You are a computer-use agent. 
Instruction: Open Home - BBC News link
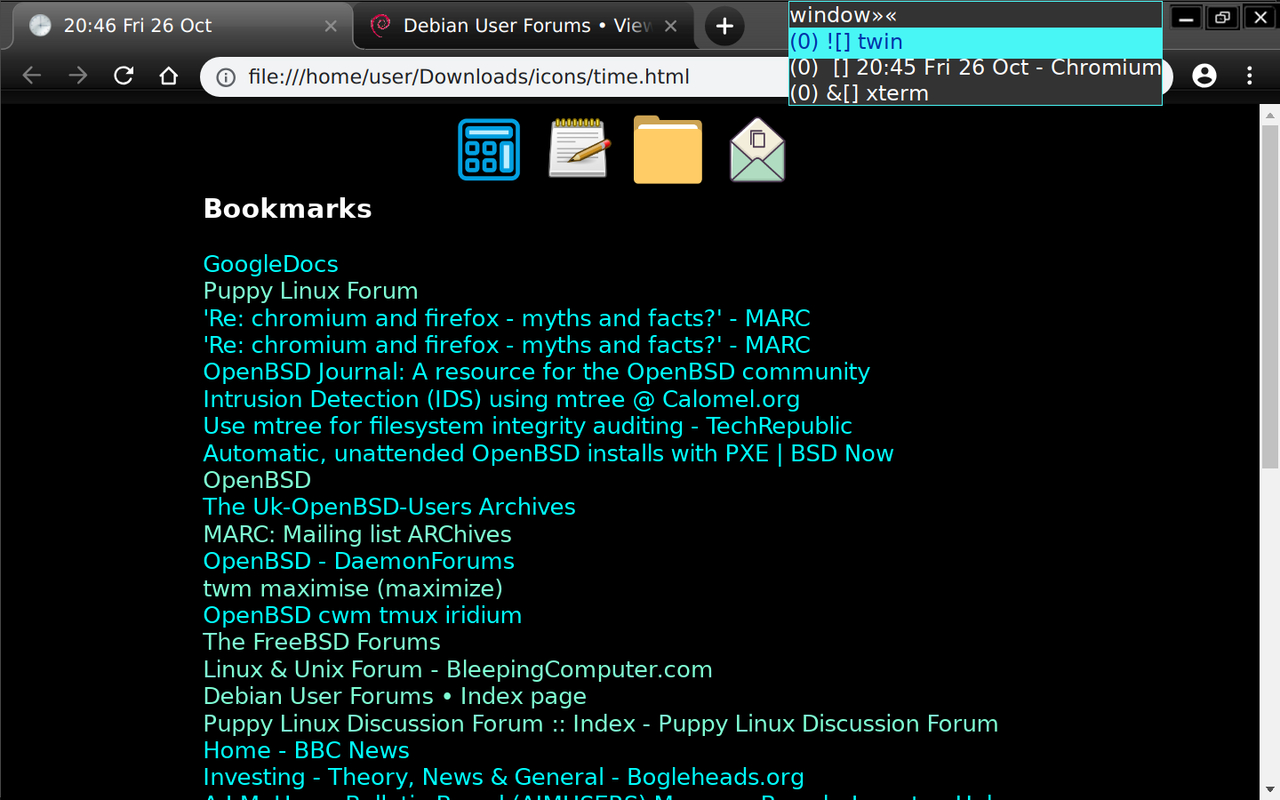(x=306, y=750)
